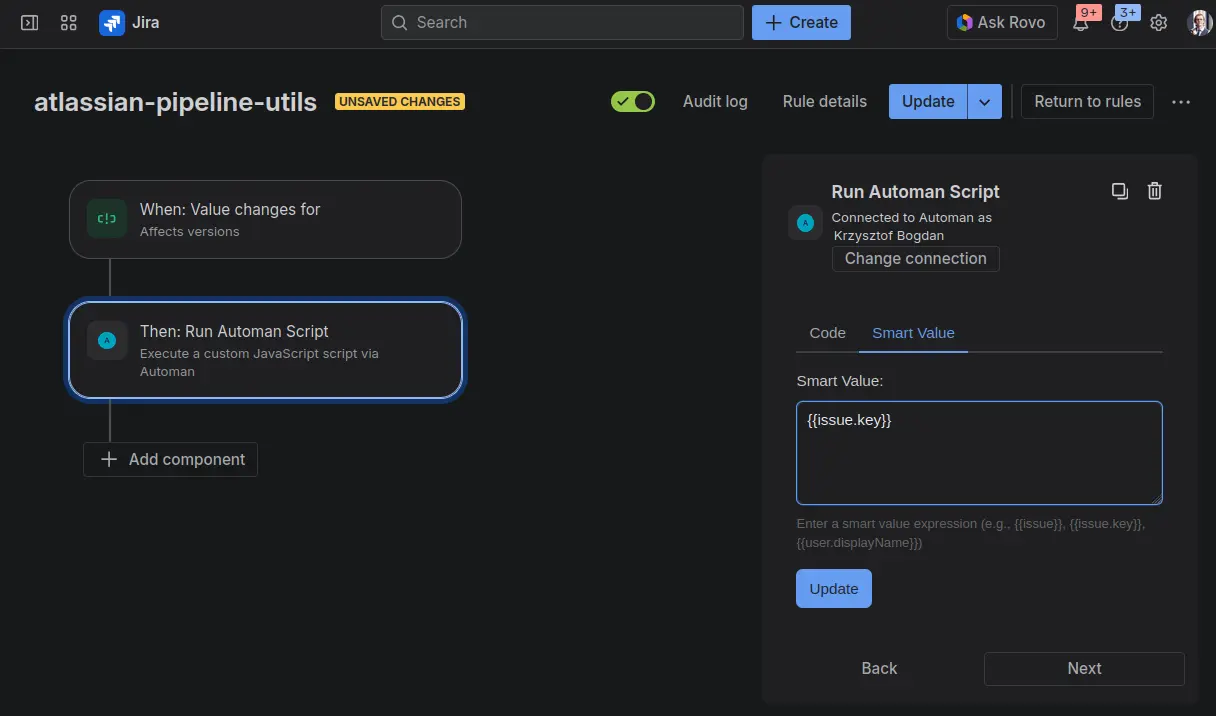Select the When: Value changes for trigger

click(x=265, y=219)
